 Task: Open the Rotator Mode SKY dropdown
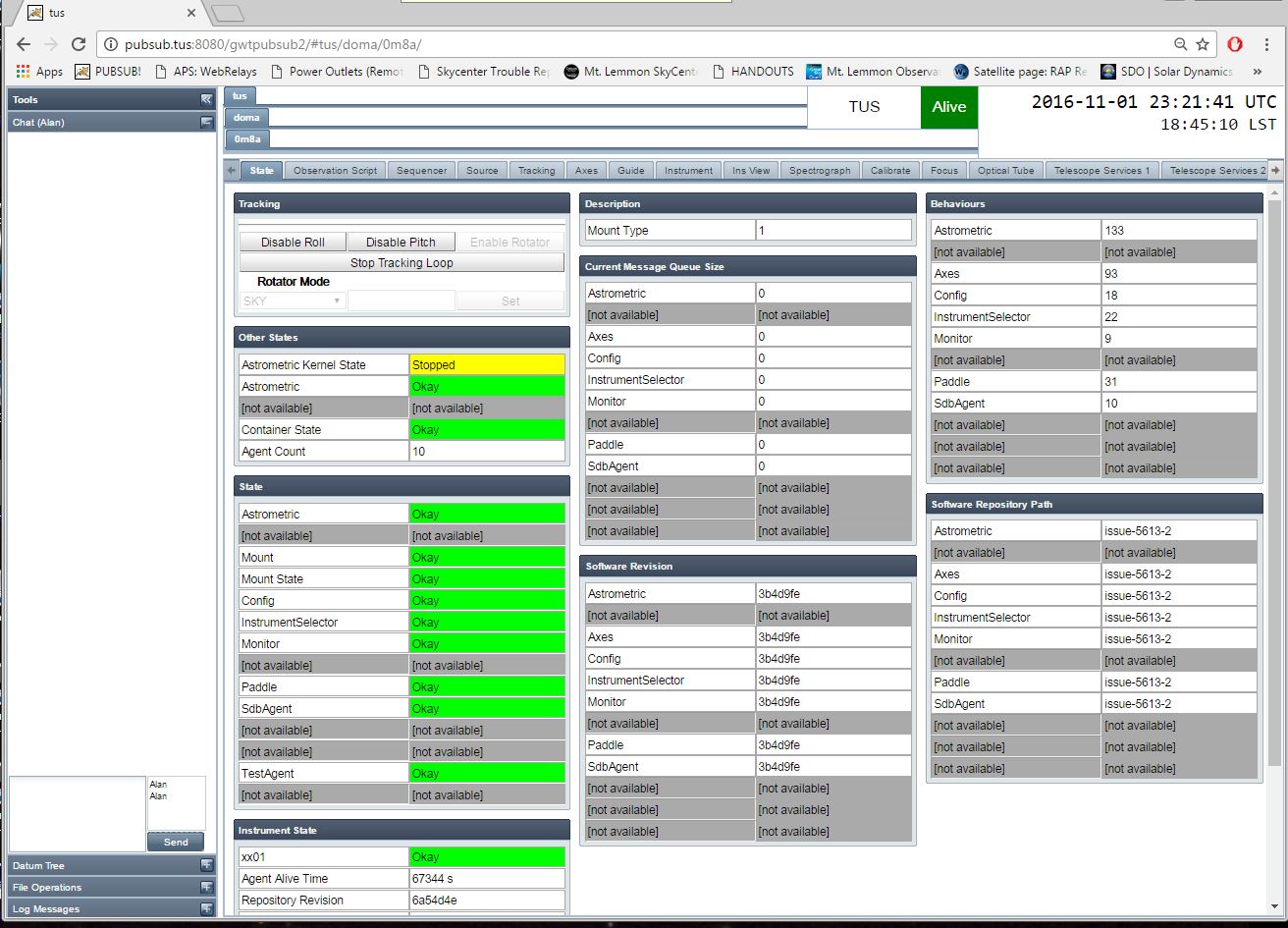pos(292,301)
